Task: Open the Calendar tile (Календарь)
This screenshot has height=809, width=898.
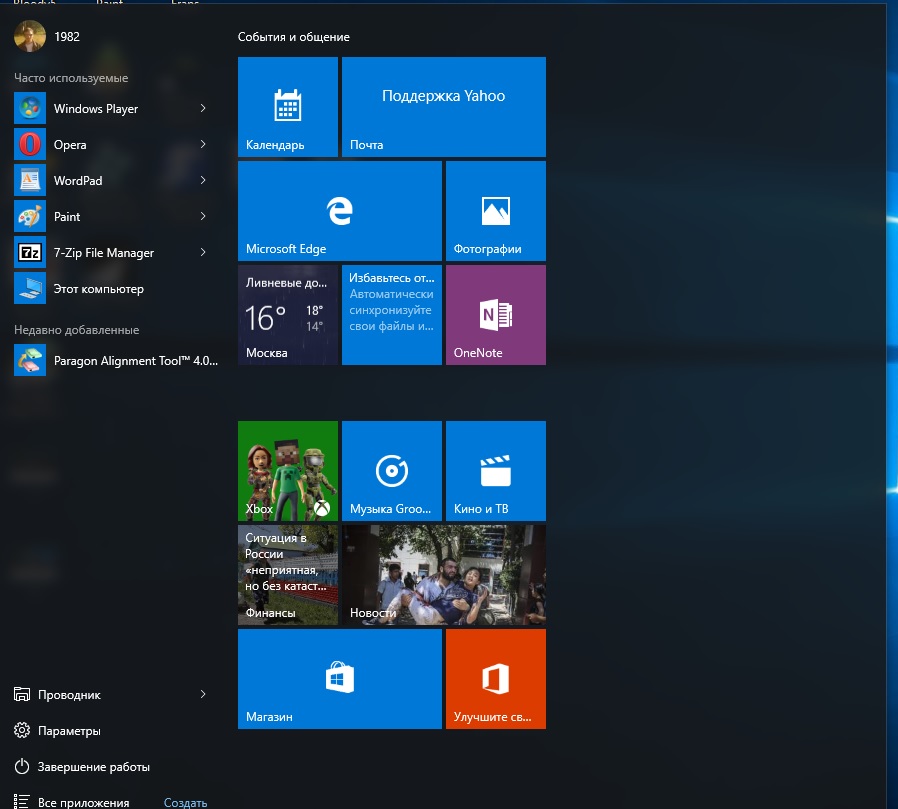Action: coord(287,107)
